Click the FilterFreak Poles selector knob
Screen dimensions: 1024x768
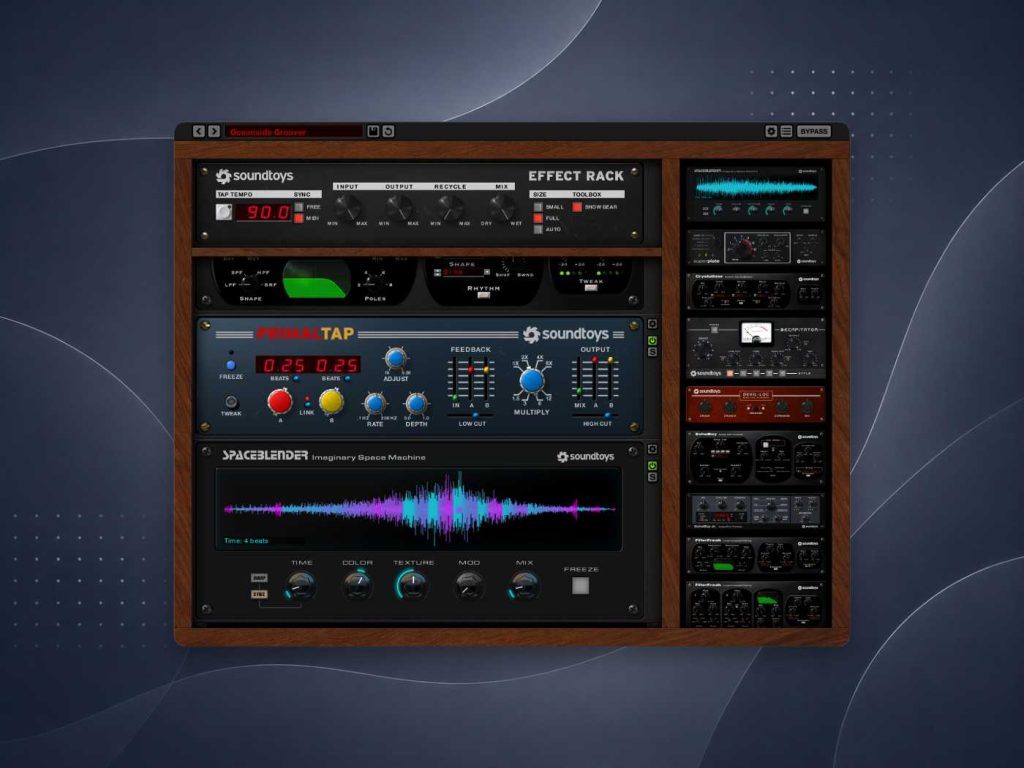coord(375,281)
